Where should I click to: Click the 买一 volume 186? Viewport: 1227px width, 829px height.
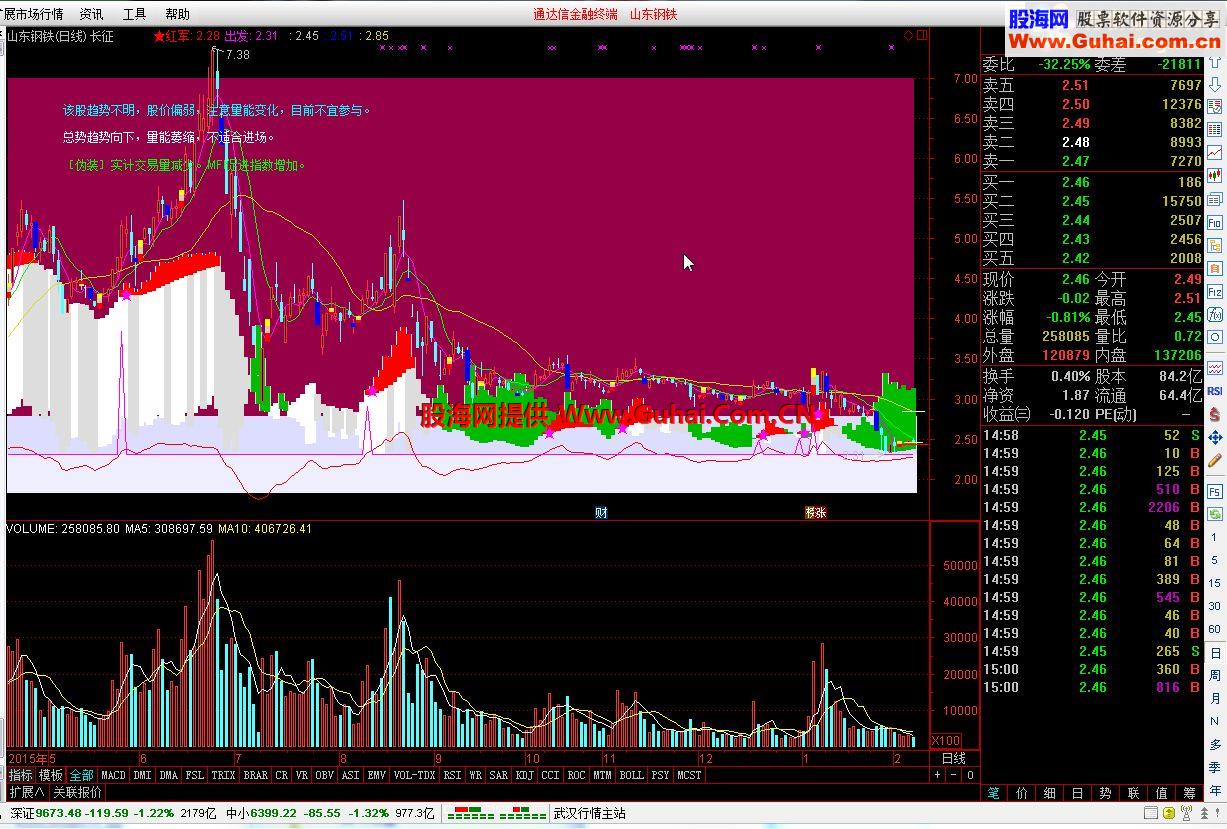coord(1189,182)
